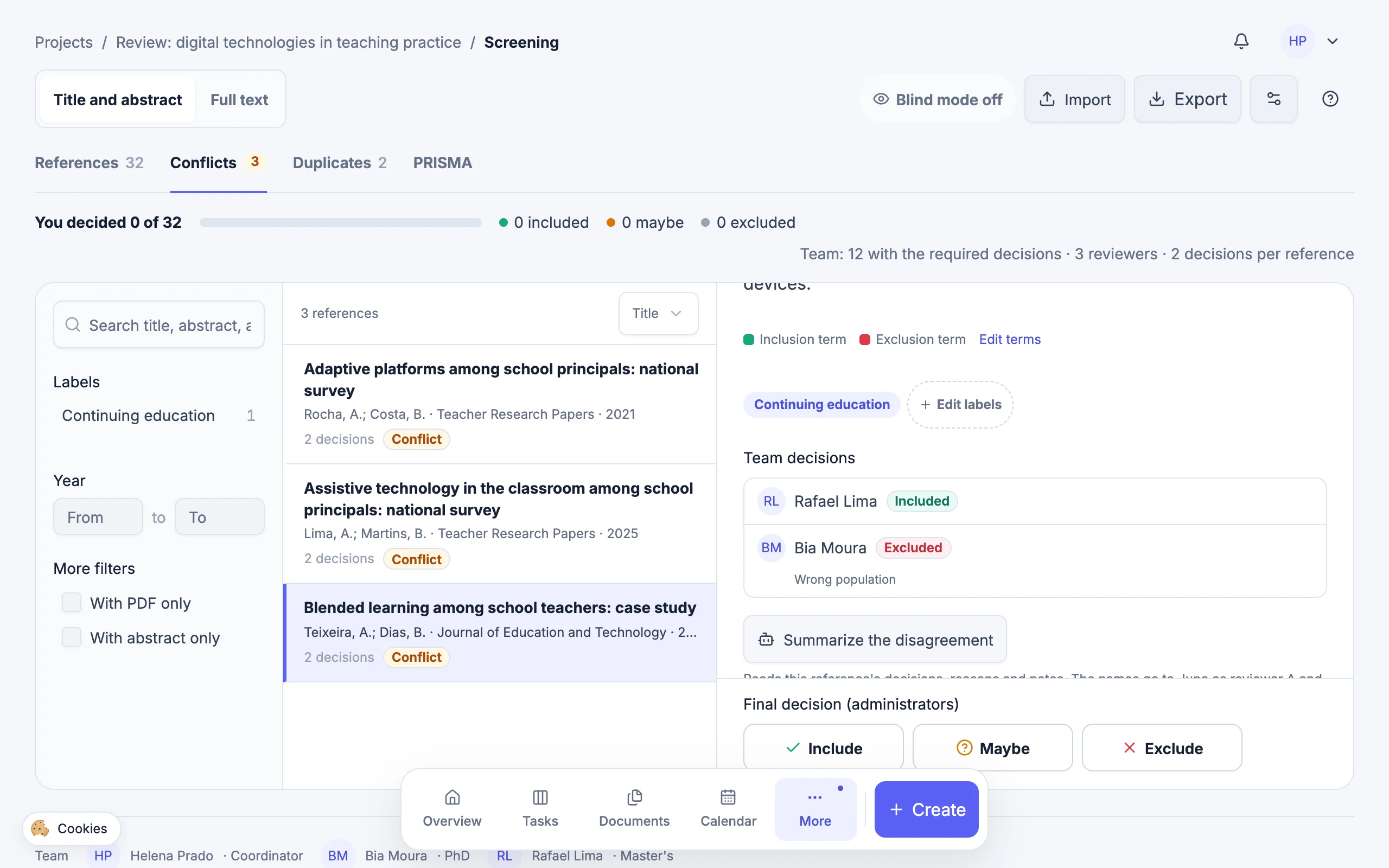Click the Edit labels button
The width and height of the screenshot is (1389, 868).
coord(960,404)
